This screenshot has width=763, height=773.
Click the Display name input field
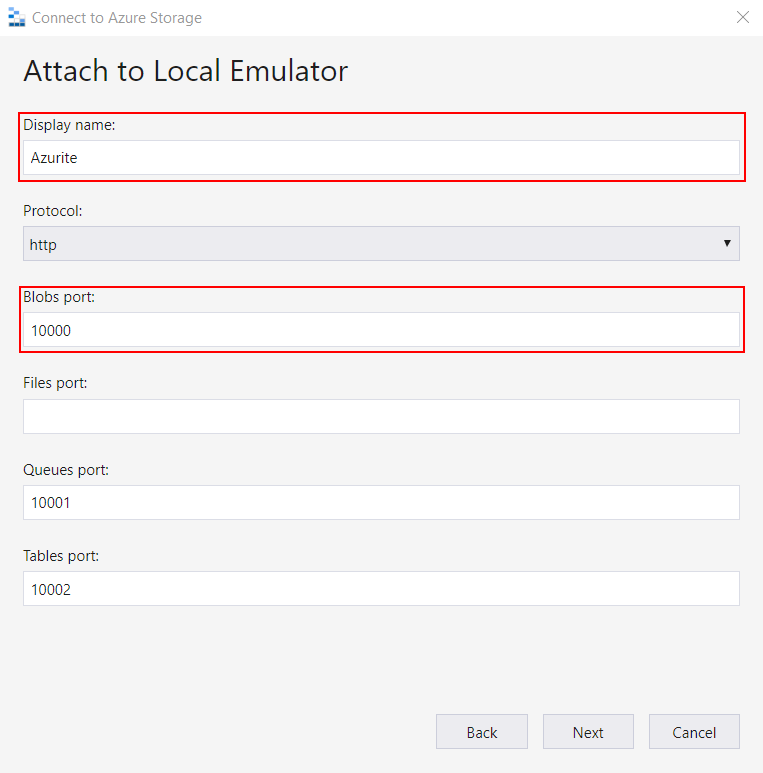tap(381, 158)
